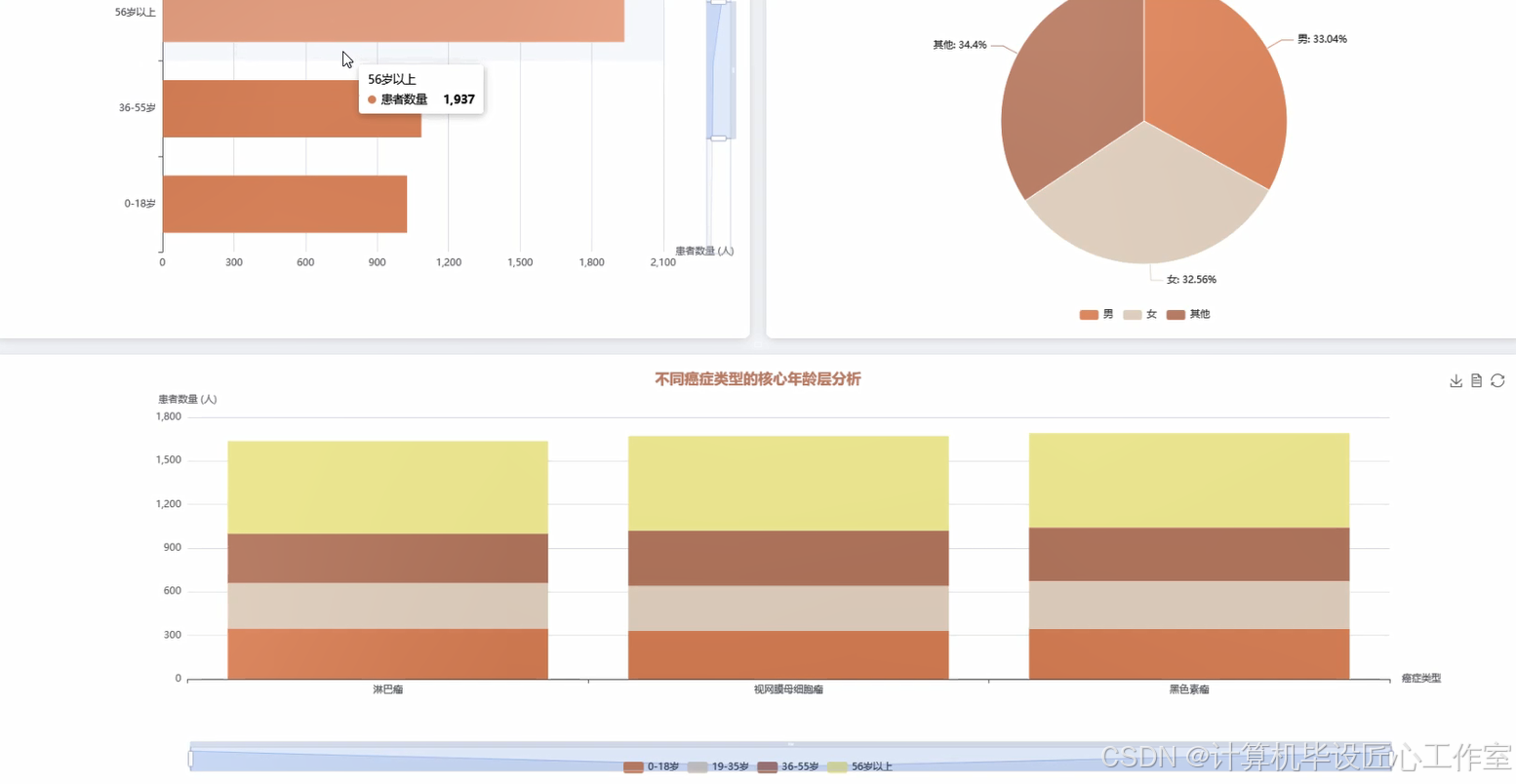Viewport: 1516px width, 784px height.
Task: Toggle the 0-18岁 legend item
Action: click(x=651, y=767)
